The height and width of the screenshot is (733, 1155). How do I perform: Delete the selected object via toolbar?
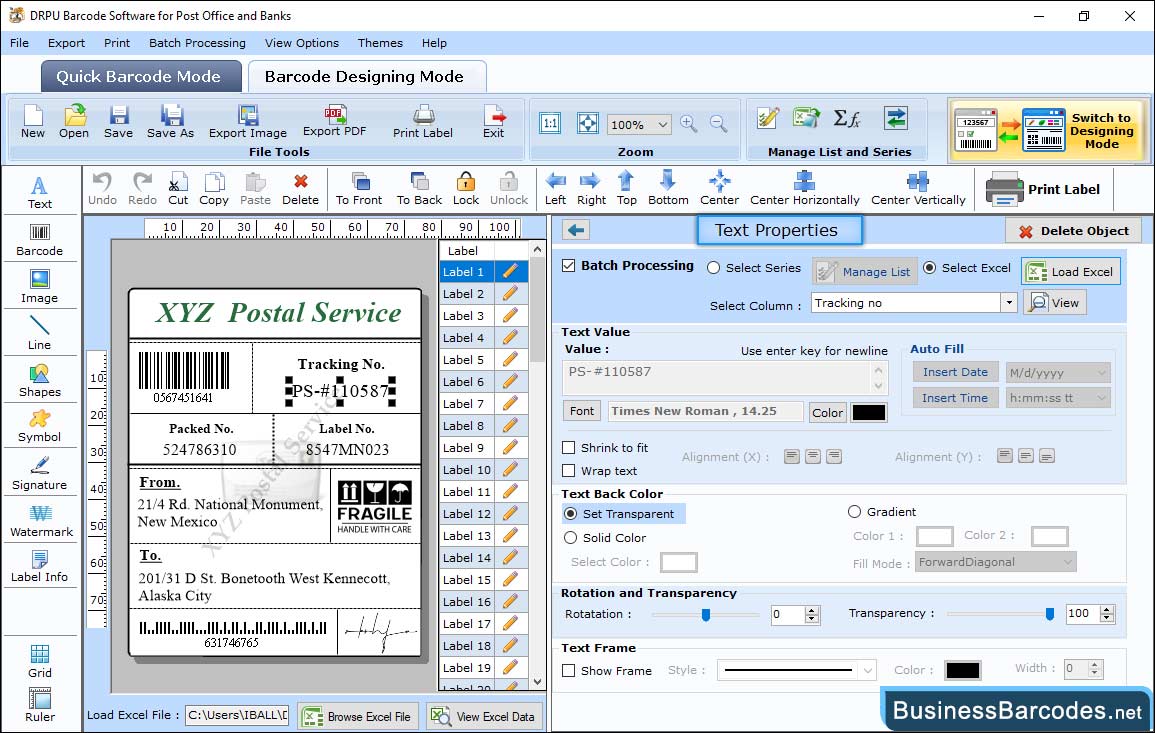(301, 189)
